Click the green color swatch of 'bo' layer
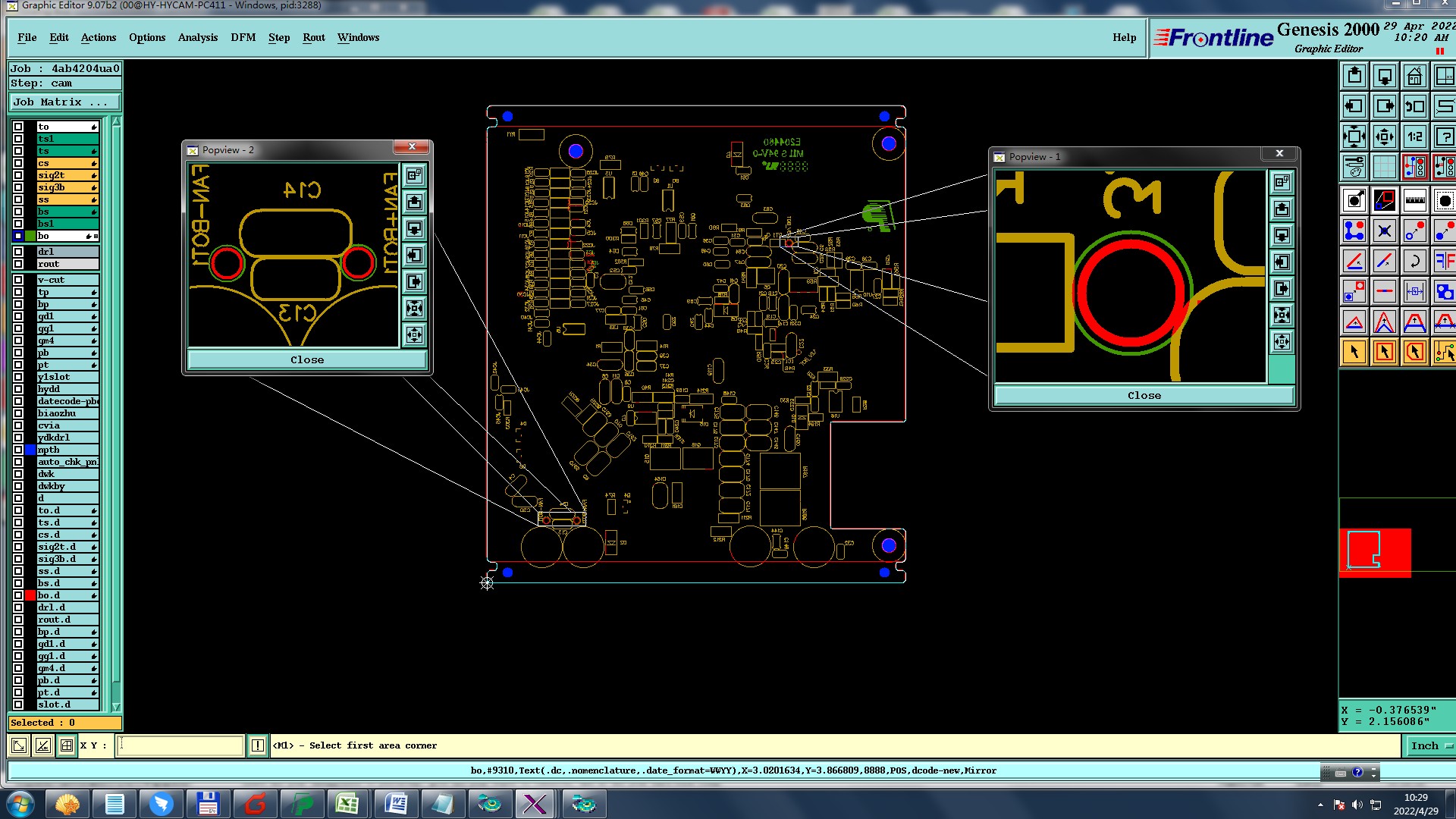This screenshot has width=1456, height=819. (x=30, y=236)
